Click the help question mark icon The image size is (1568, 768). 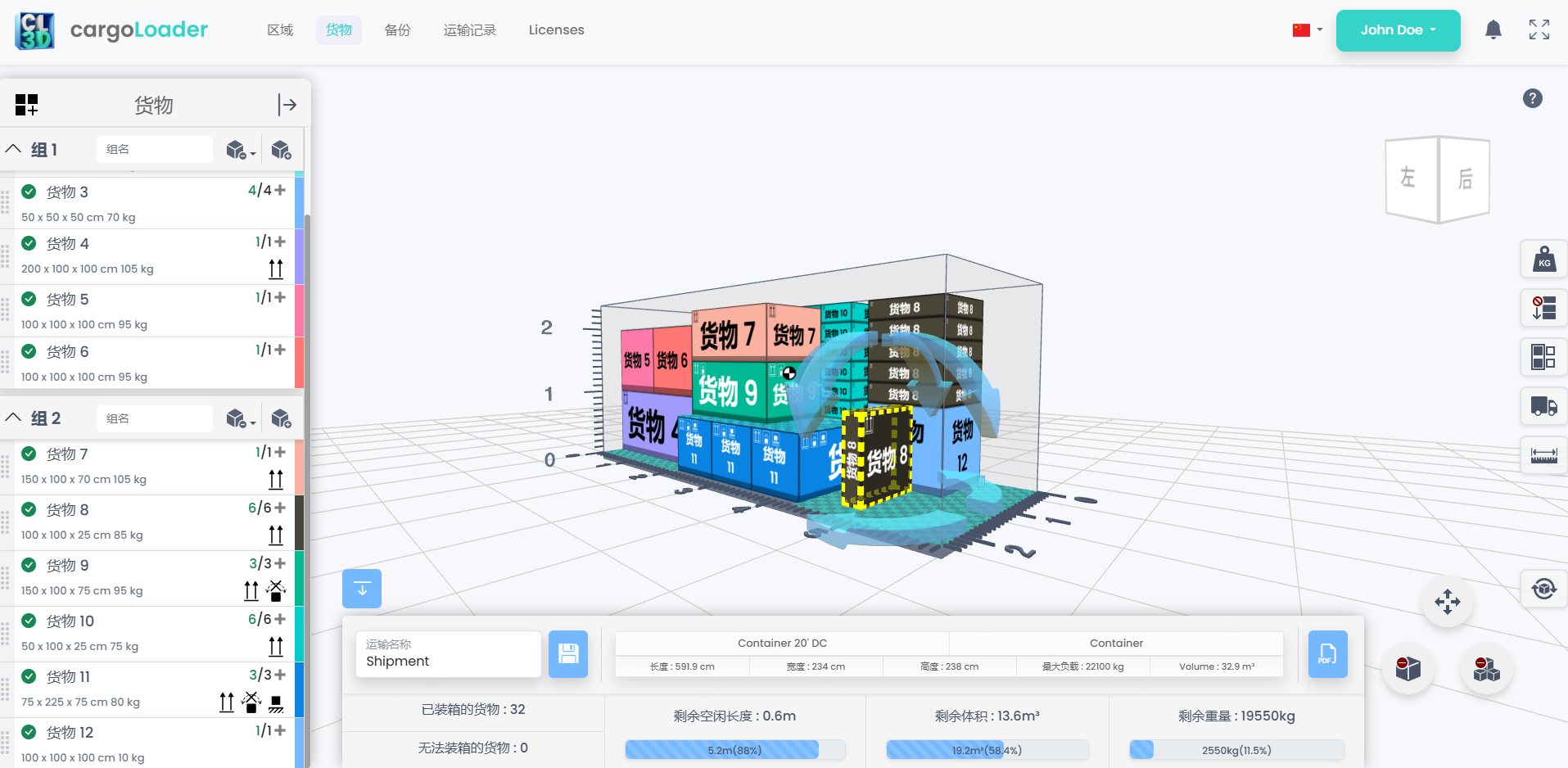pyautogui.click(x=1532, y=98)
